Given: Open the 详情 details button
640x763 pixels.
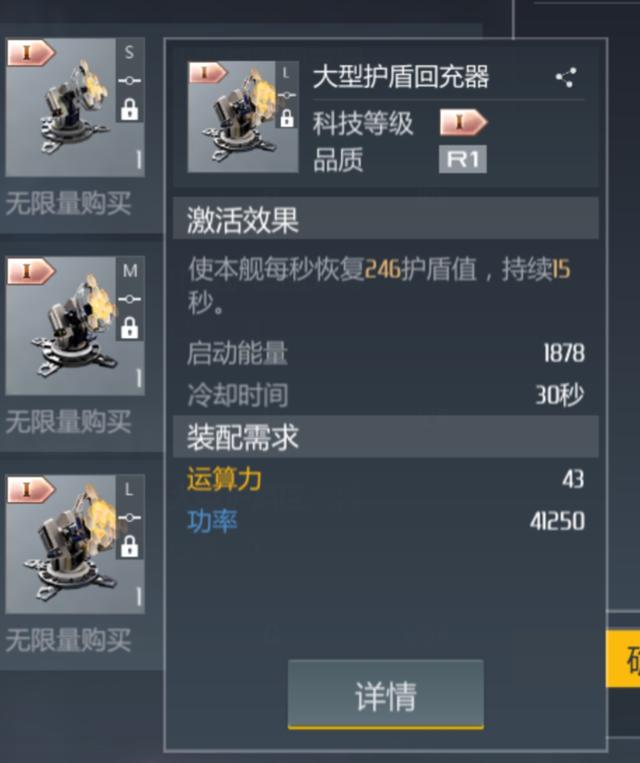Looking at the screenshot, I should coord(385,695).
